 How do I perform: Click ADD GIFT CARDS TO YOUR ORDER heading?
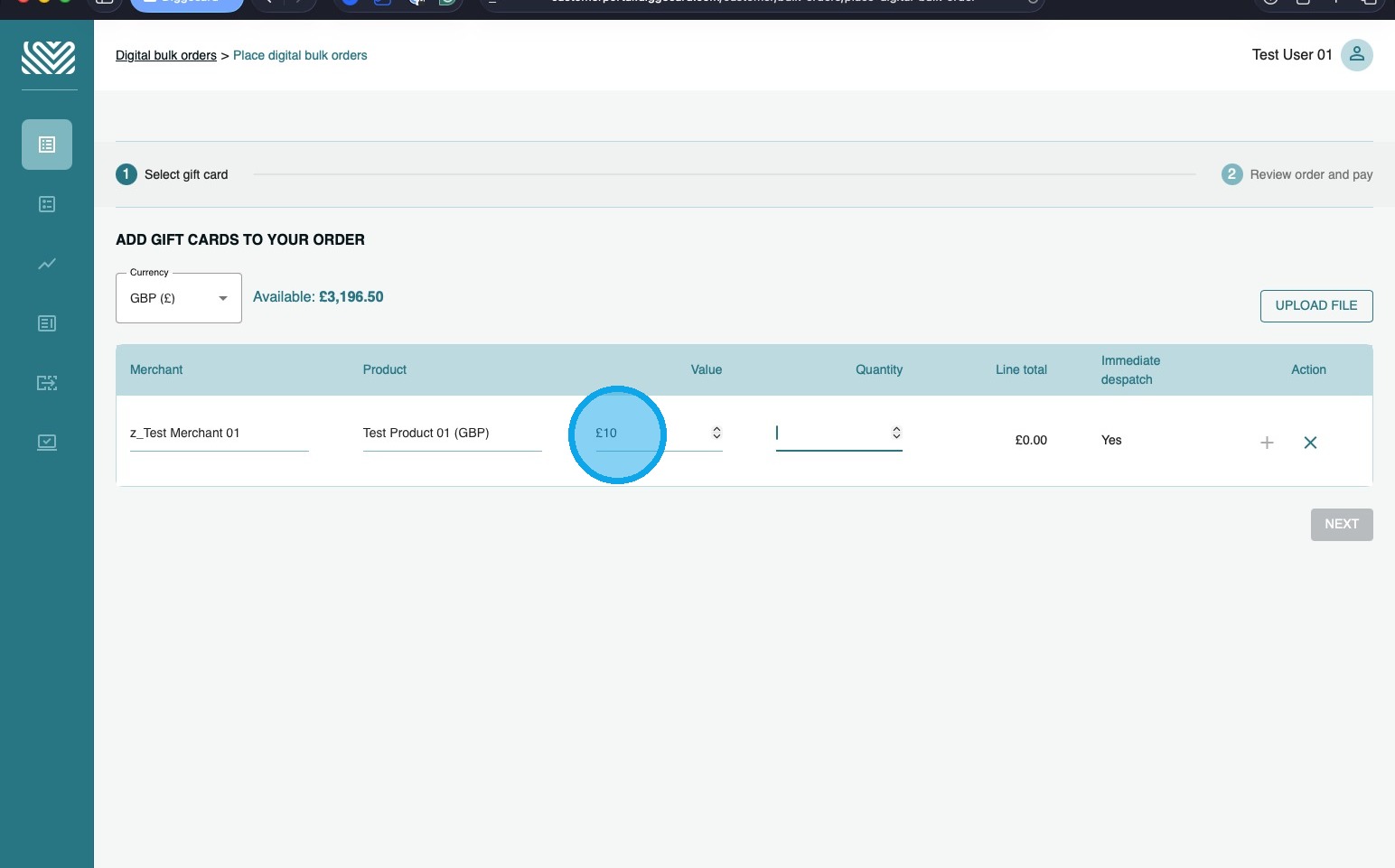tap(240, 240)
